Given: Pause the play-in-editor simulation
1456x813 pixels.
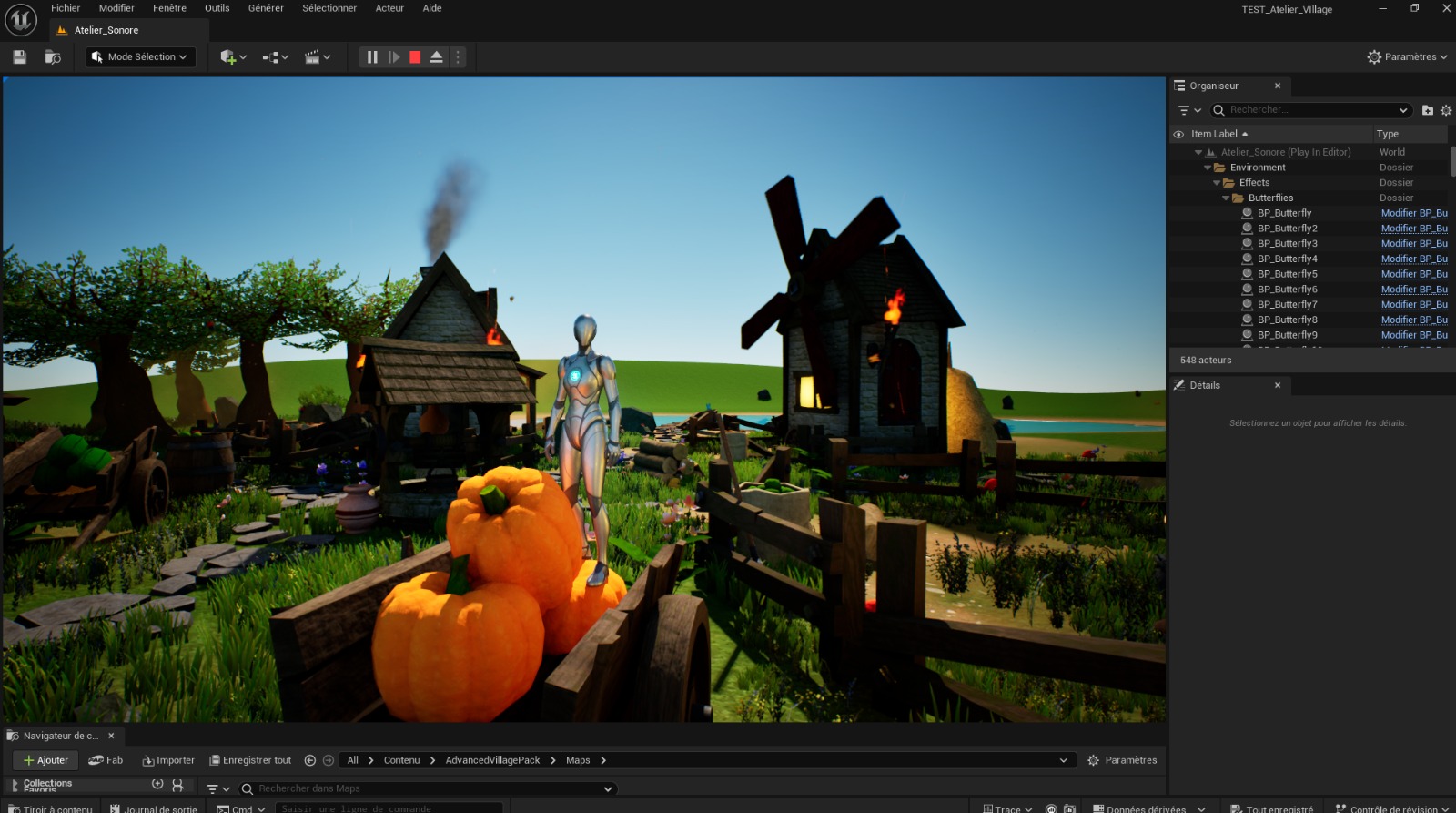Looking at the screenshot, I should coord(372,57).
